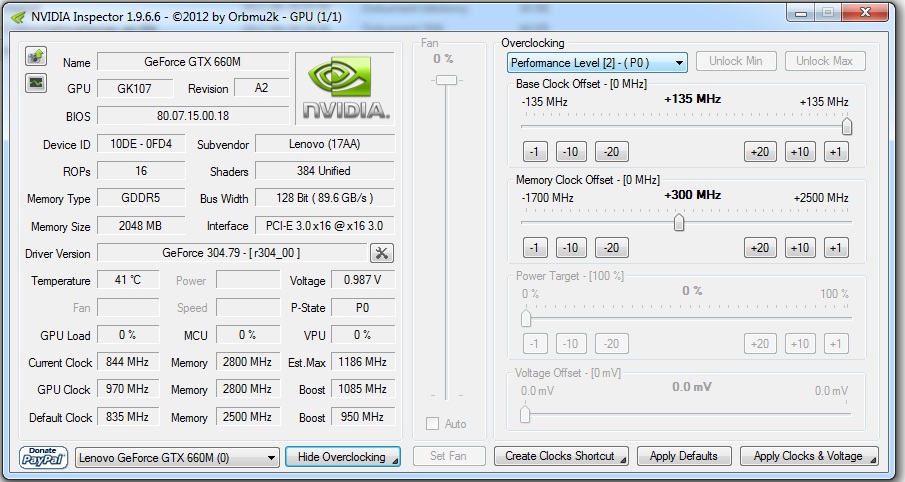
Task: Click +20 under Memory Clock Offset
Action: coord(760,248)
